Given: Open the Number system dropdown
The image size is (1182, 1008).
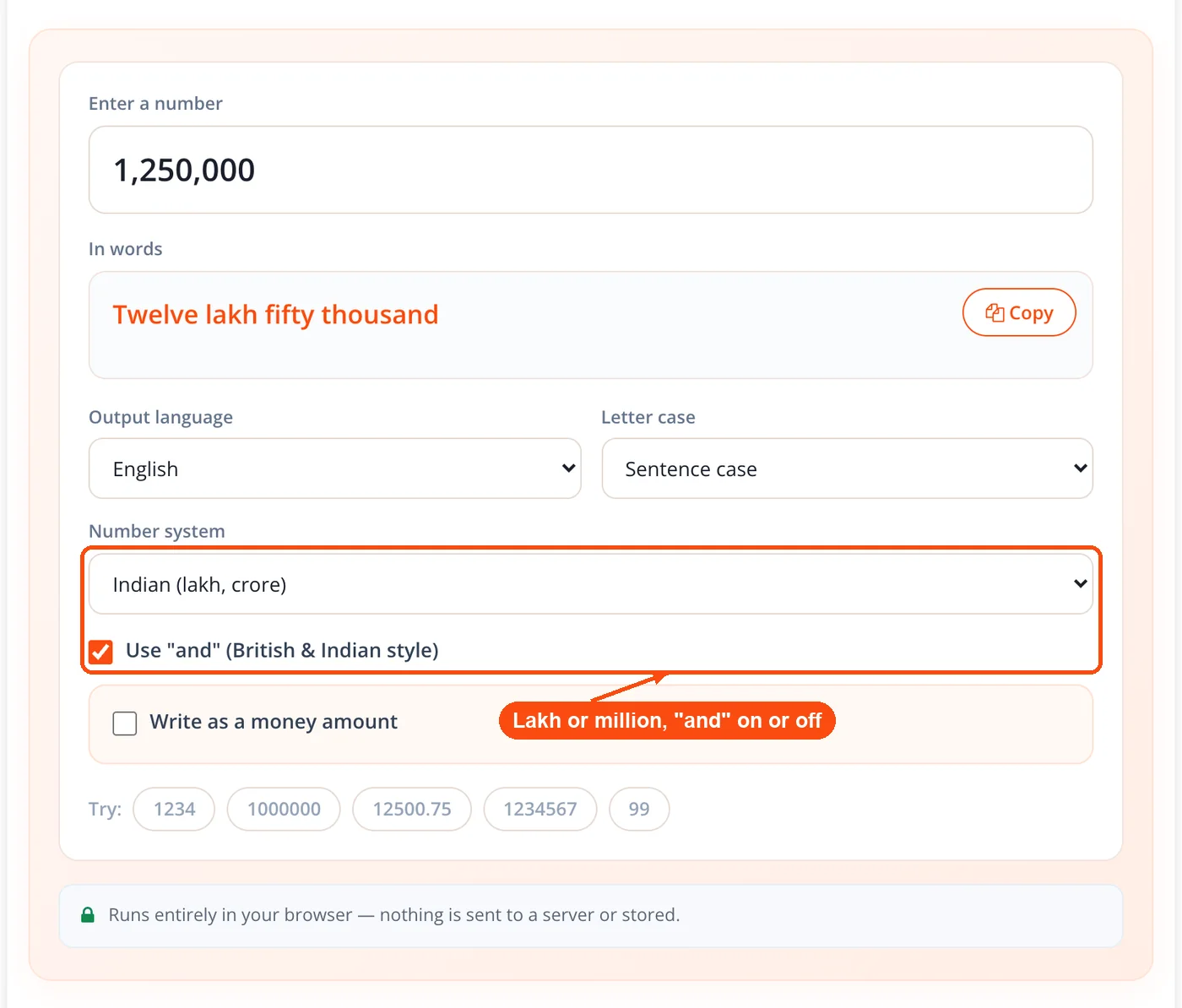Looking at the screenshot, I should click(591, 584).
